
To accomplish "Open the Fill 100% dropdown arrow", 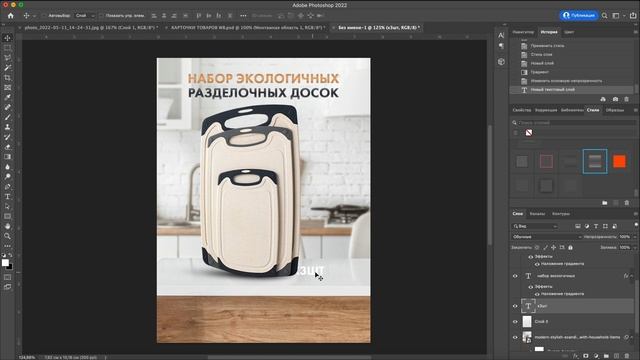I will tap(635, 247).
